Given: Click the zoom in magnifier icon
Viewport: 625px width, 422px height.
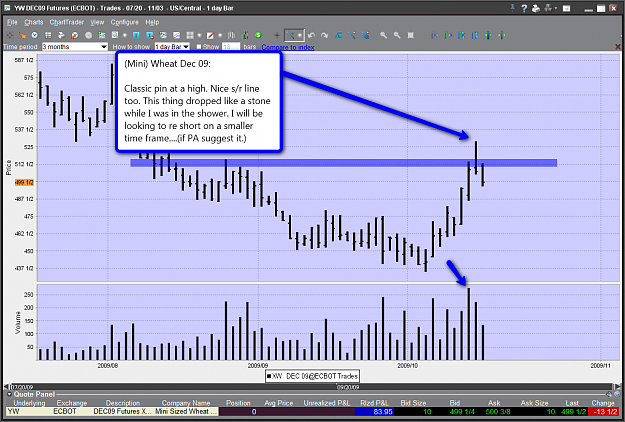Looking at the screenshot, I should pos(383,35).
